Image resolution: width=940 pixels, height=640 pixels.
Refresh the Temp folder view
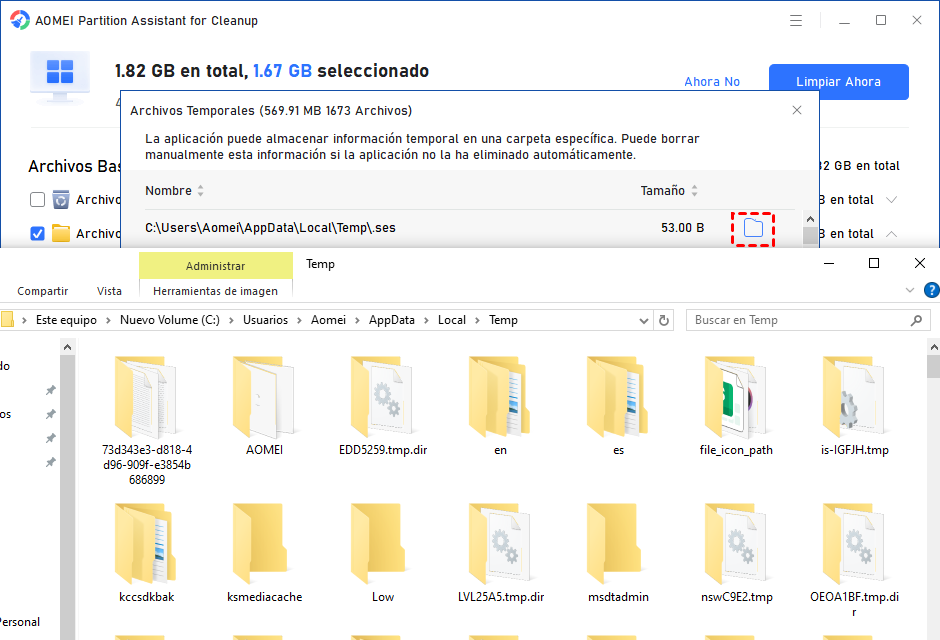click(660, 320)
